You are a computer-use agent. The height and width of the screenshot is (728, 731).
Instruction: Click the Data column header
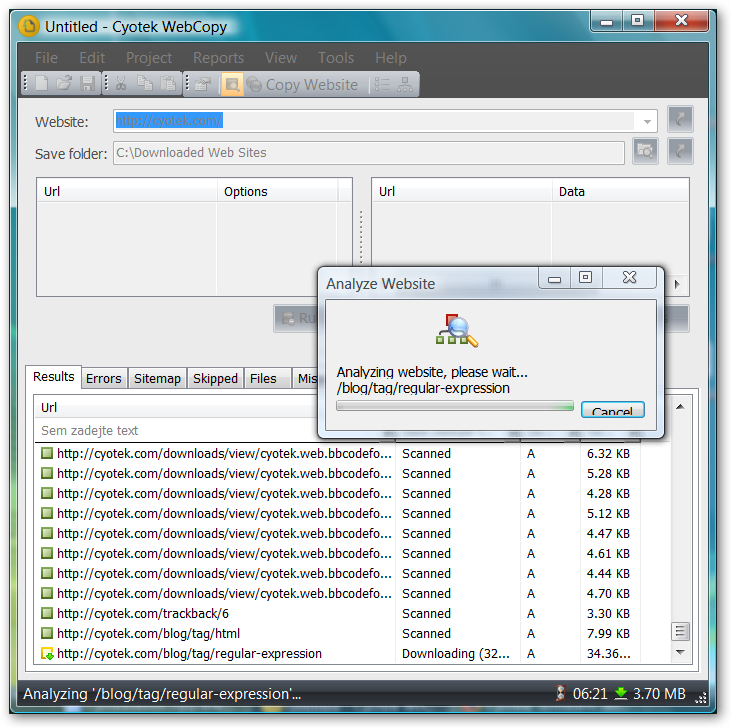(x=620, y=192)
